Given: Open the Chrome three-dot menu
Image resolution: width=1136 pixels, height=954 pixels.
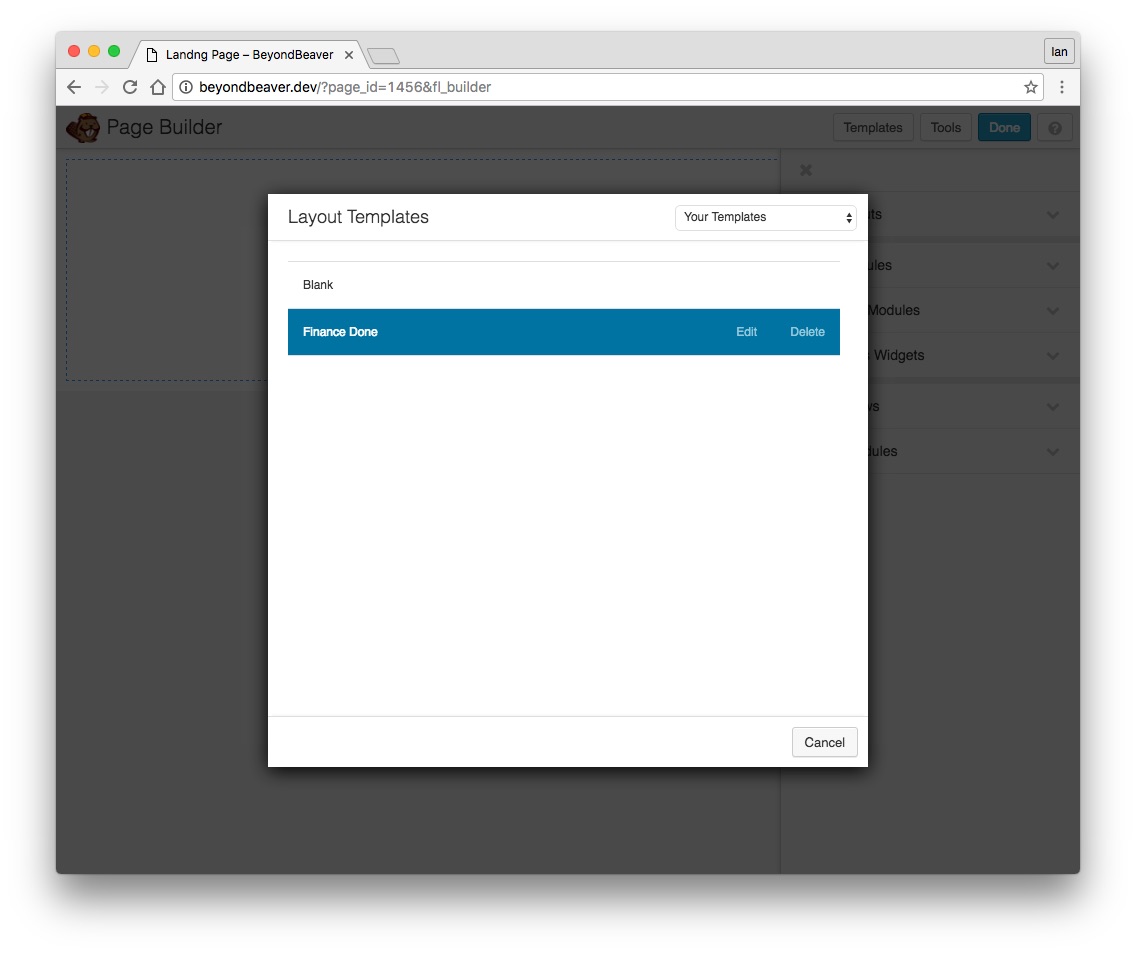Looking at the screenshot, I should (x=1061, y=87).
